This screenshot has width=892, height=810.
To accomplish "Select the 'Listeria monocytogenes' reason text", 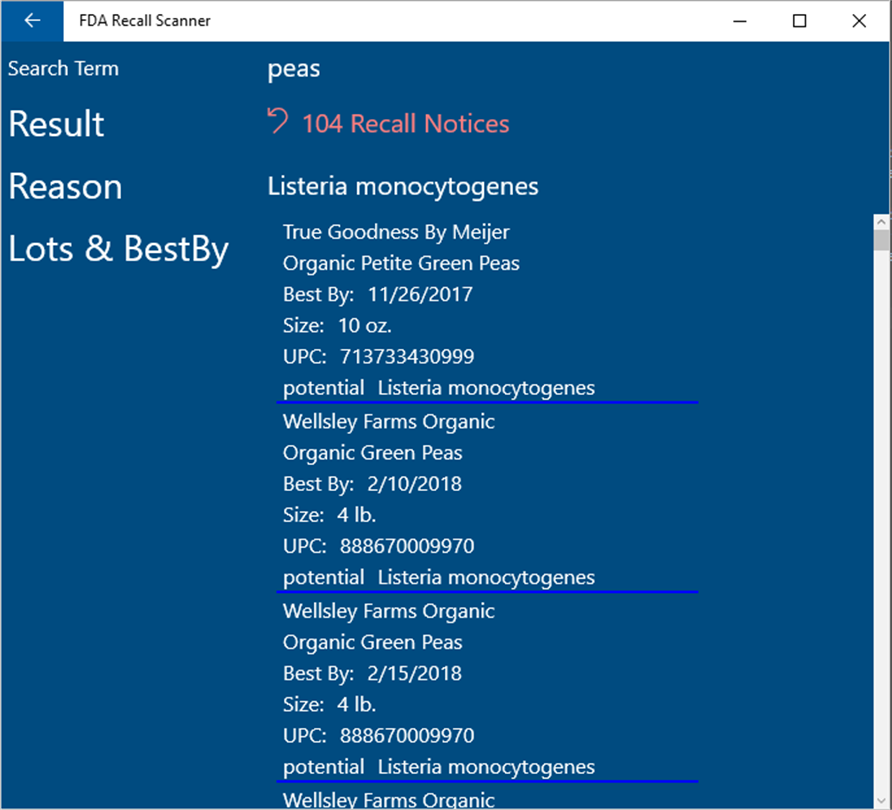I will [403, 187].
